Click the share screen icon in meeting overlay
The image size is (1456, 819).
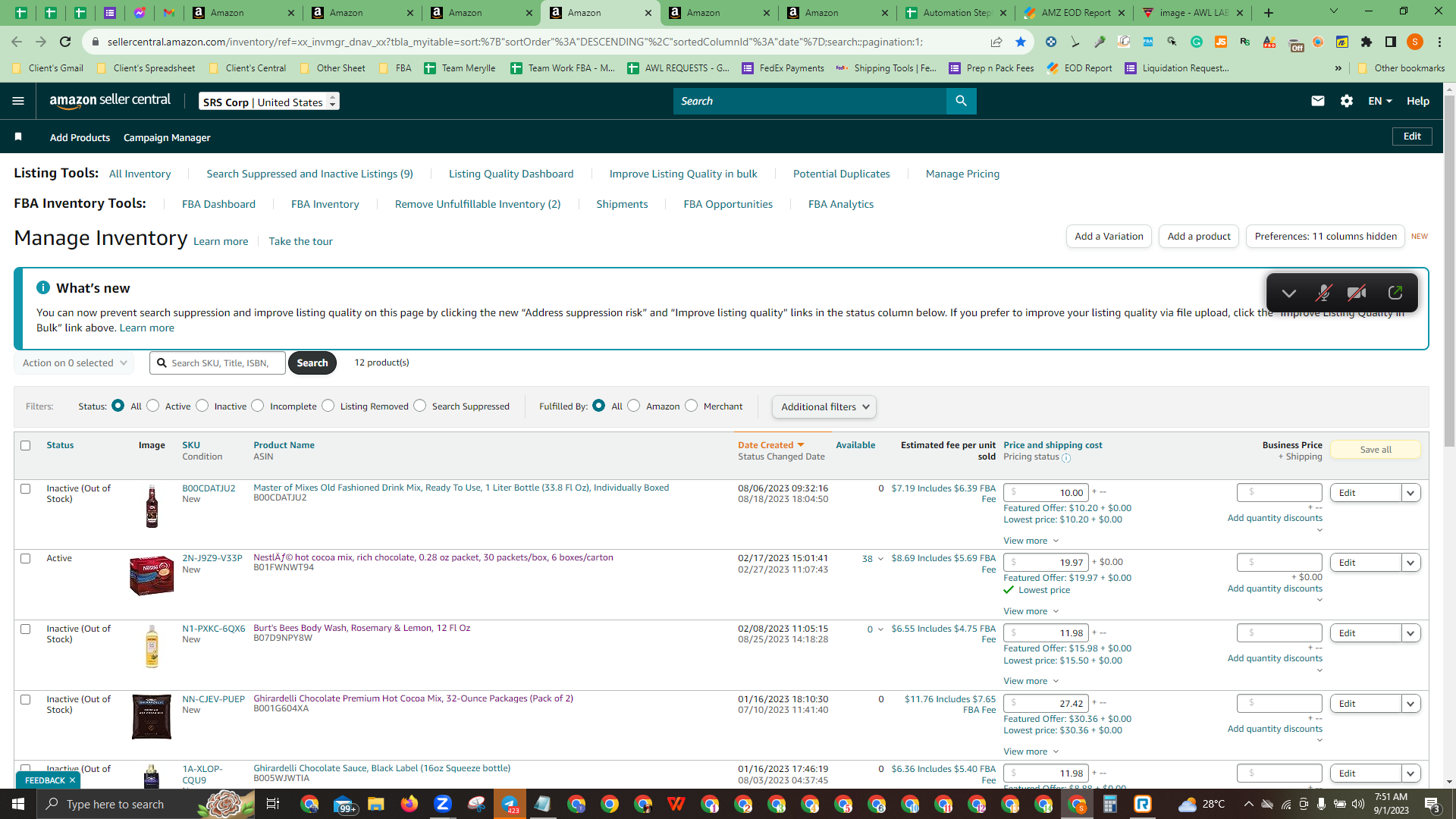pos(1395,293)
